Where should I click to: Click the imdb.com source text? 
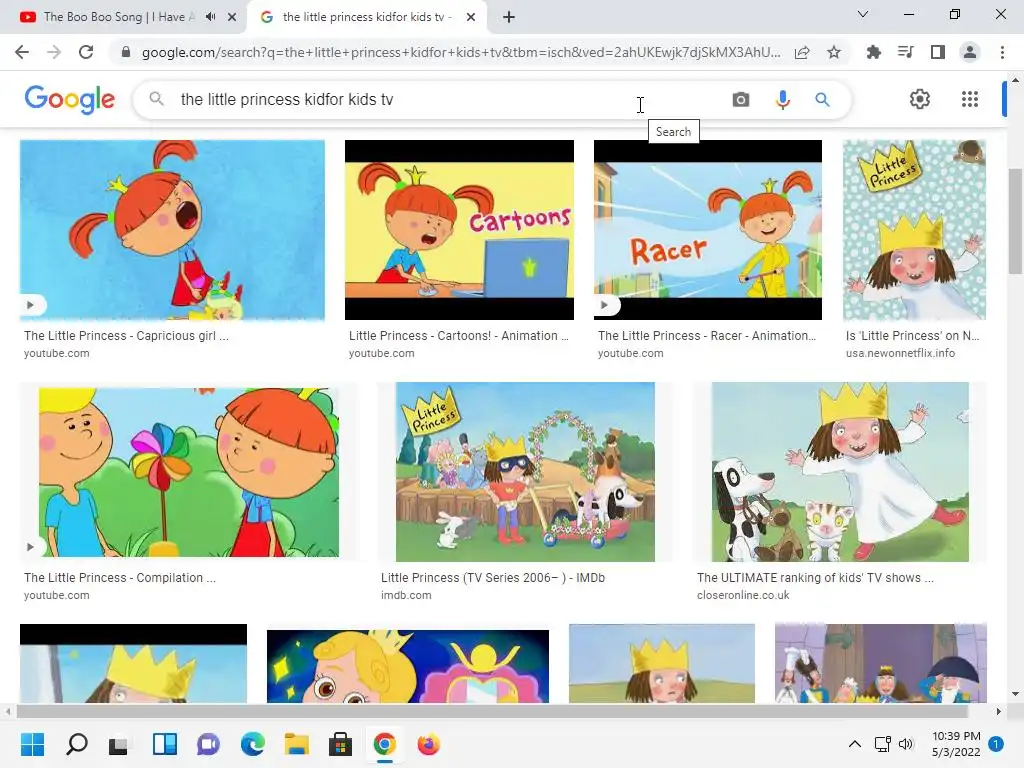coord(406,596)
